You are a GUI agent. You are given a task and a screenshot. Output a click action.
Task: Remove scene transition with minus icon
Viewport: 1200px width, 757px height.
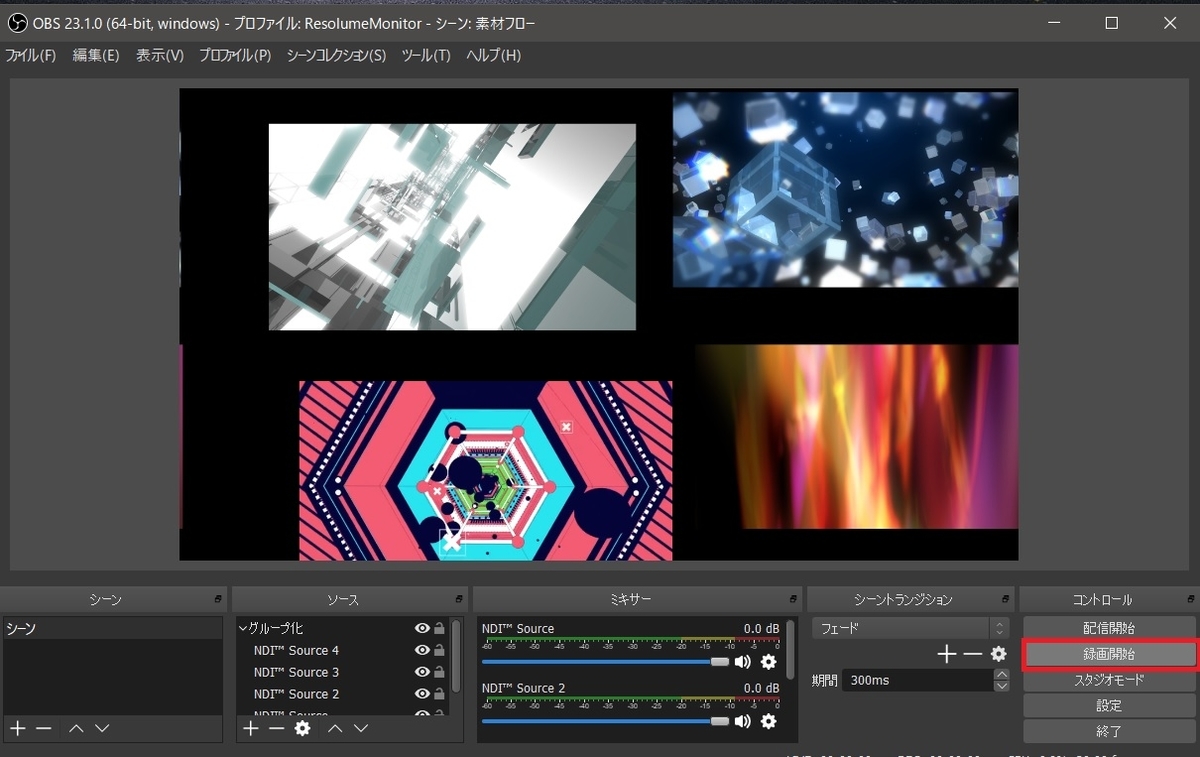[972, 654]
